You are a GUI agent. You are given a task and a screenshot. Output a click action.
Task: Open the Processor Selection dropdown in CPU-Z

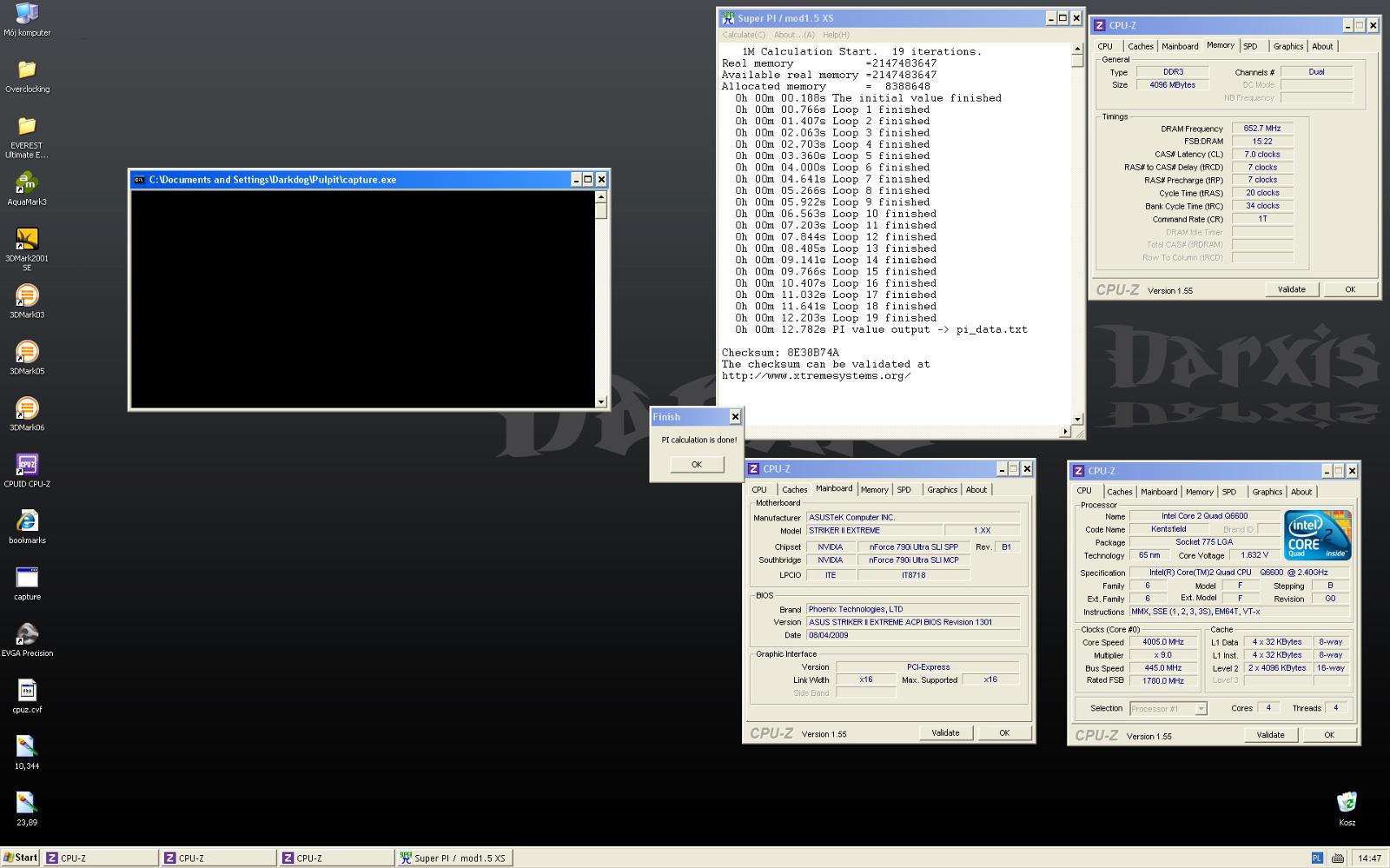point(1168,709)
